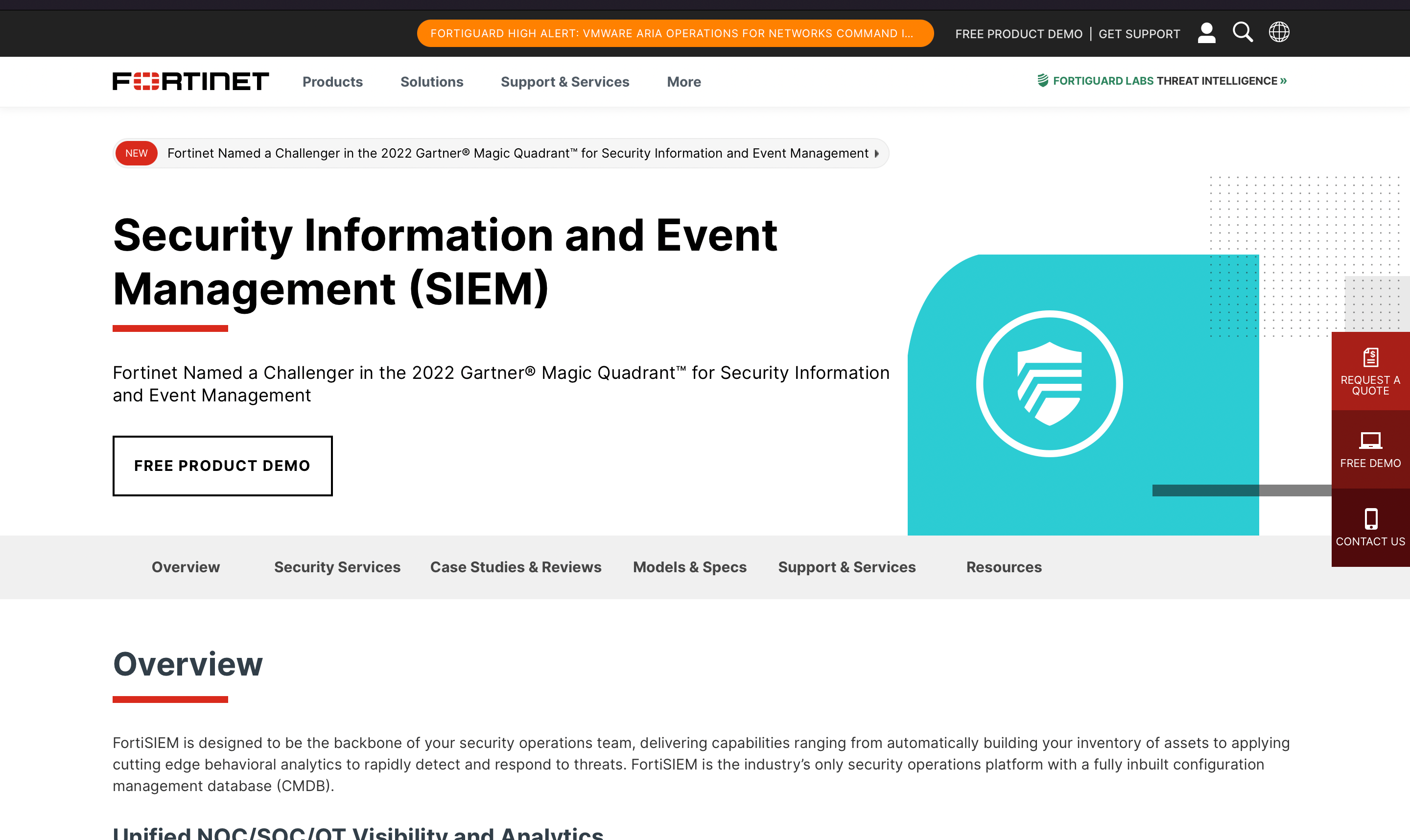This screenshot has width=1410, height=840.
Task: Switch to the Models & Specs tab
Action: pos(689,567)
